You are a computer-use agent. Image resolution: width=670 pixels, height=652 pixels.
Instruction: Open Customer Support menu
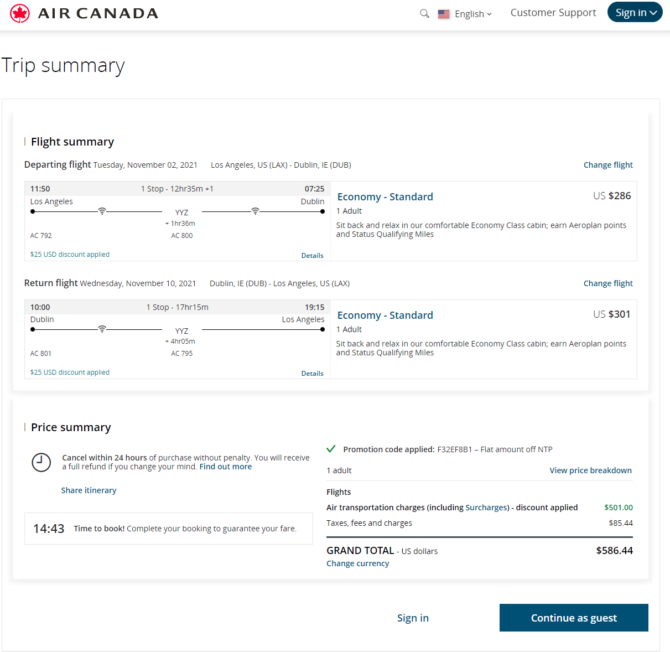point(553,13)
